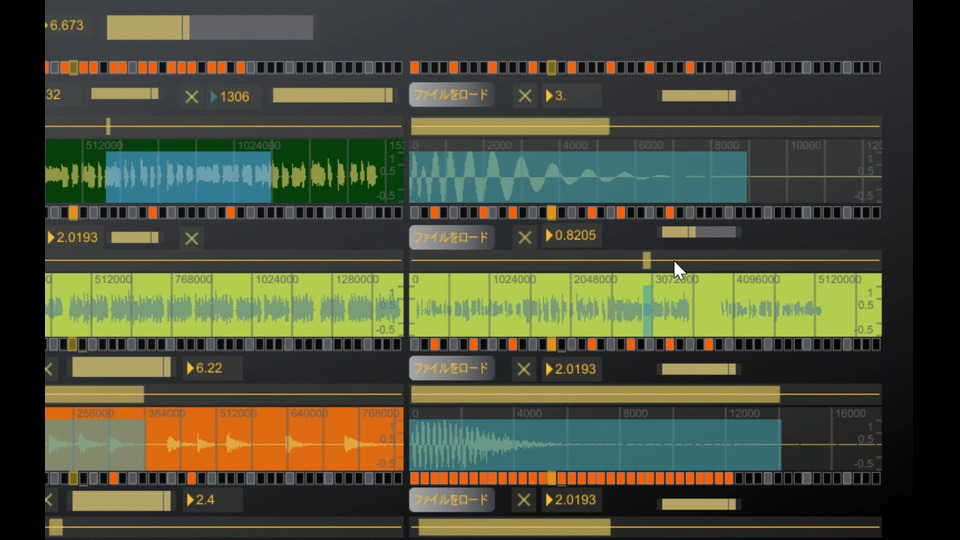
Task: Click the slider left of the 6.22 box
Action: [x=121, y=367]
